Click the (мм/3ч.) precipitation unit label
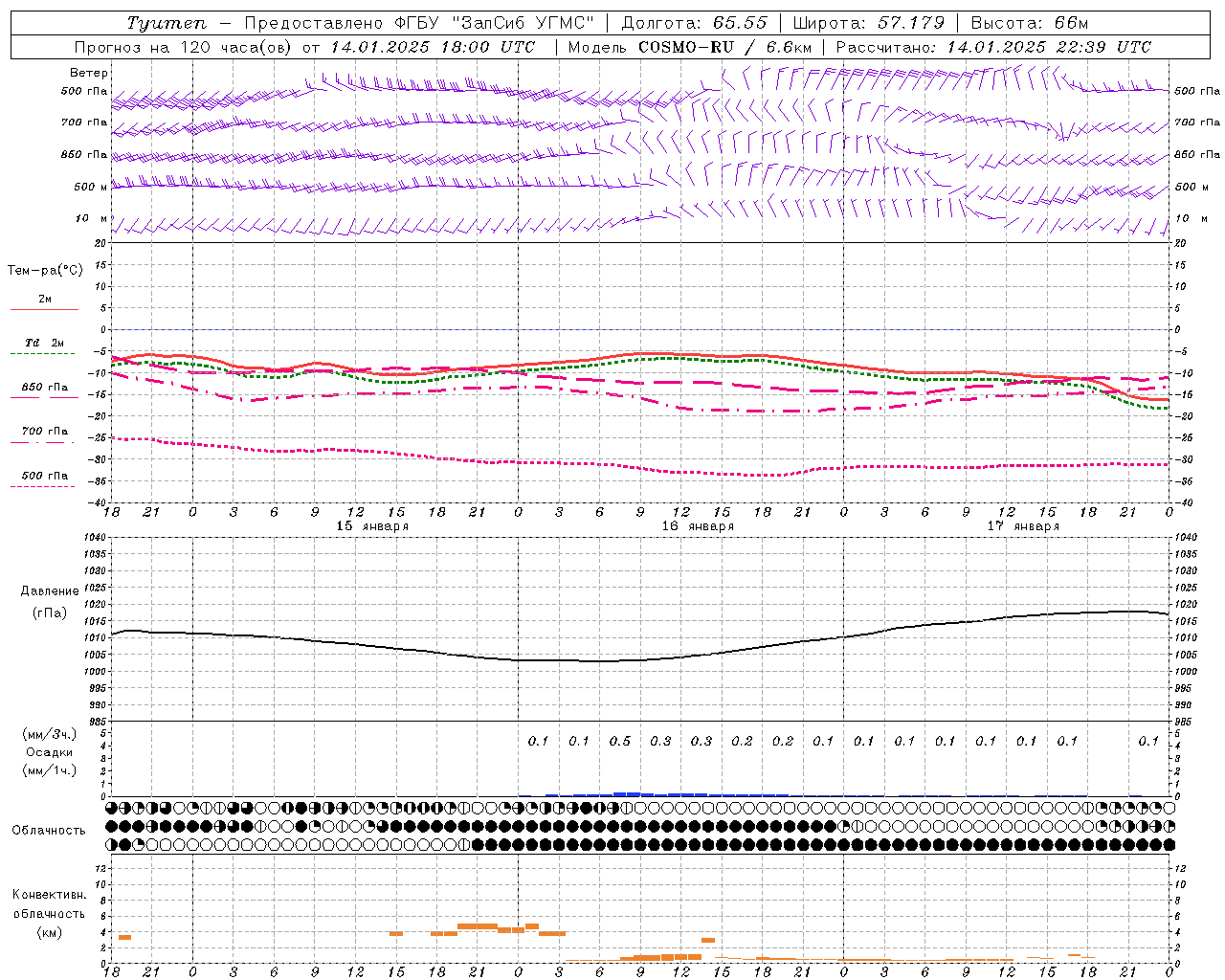This screenshot has width=1225, height=980. pos(50,734)
